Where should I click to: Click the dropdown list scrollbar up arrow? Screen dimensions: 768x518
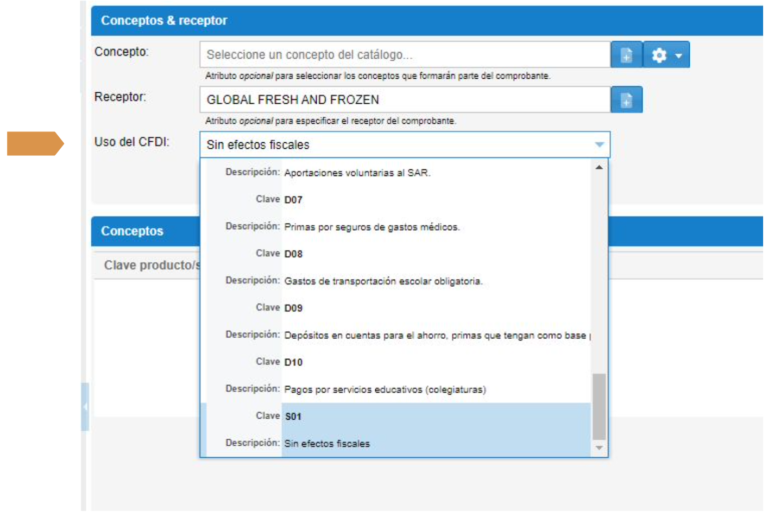(600, 167)
